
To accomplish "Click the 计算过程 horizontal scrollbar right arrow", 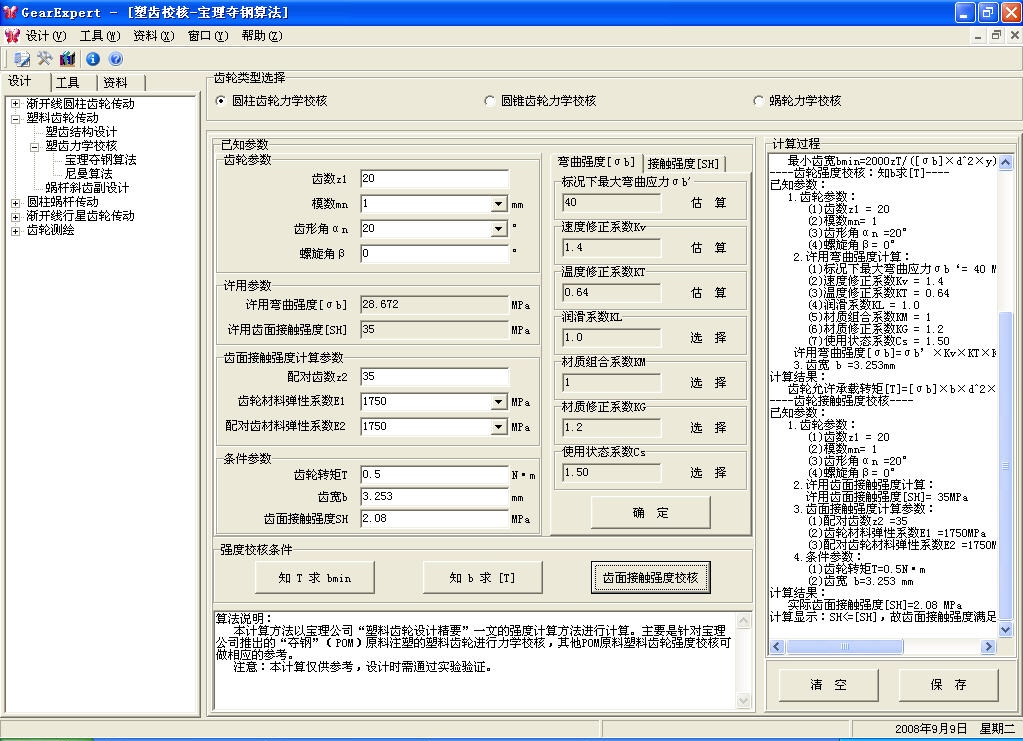I will point(988,646).
